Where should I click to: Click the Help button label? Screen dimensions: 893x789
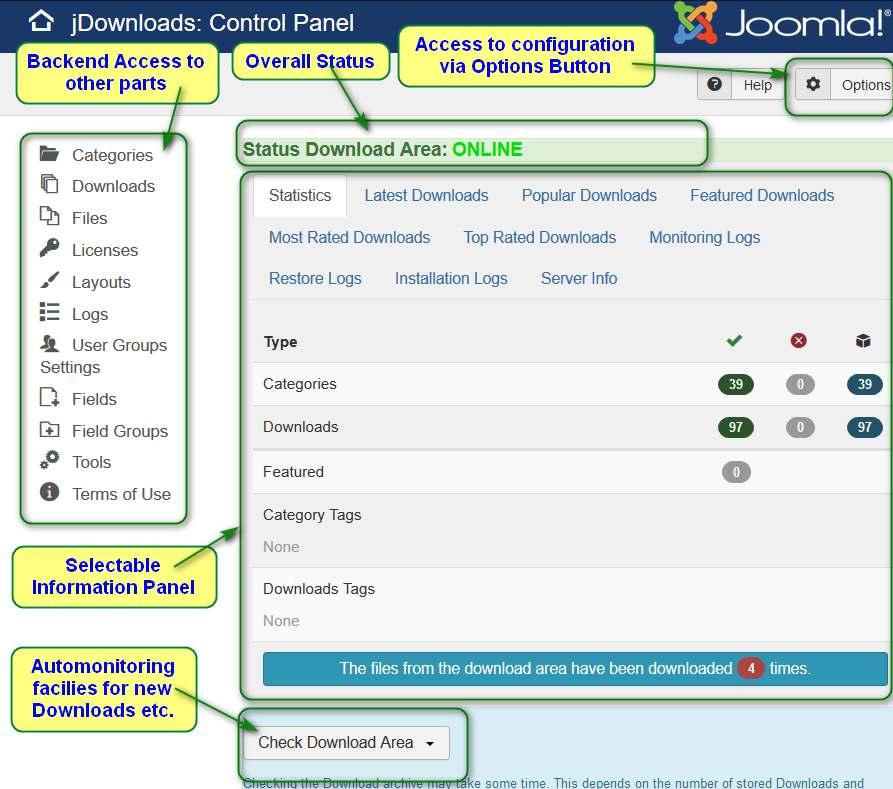pos(757,85)
